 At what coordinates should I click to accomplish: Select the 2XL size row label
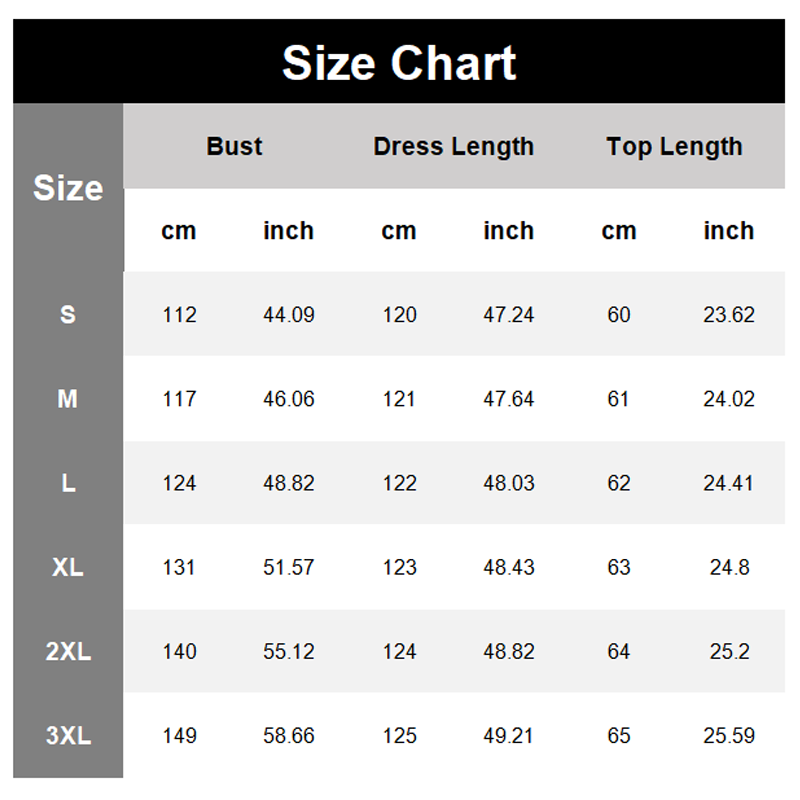(x=68, y=651)
